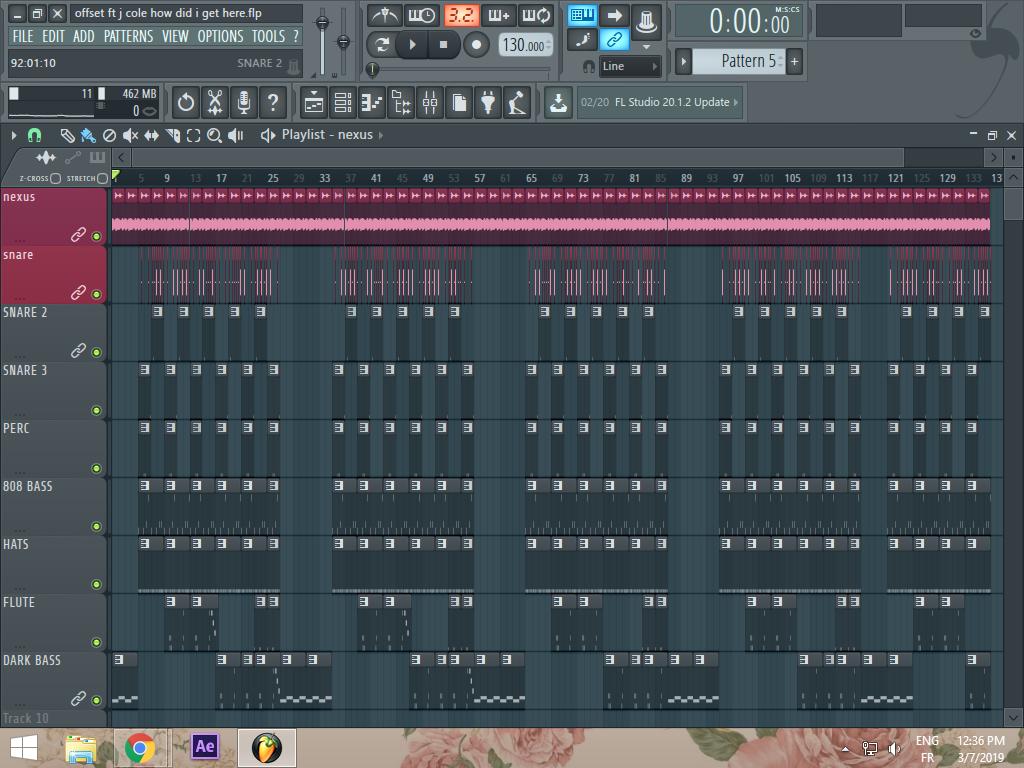
Task: Open the PATTERNS menu
Action: tap(129, 36)
